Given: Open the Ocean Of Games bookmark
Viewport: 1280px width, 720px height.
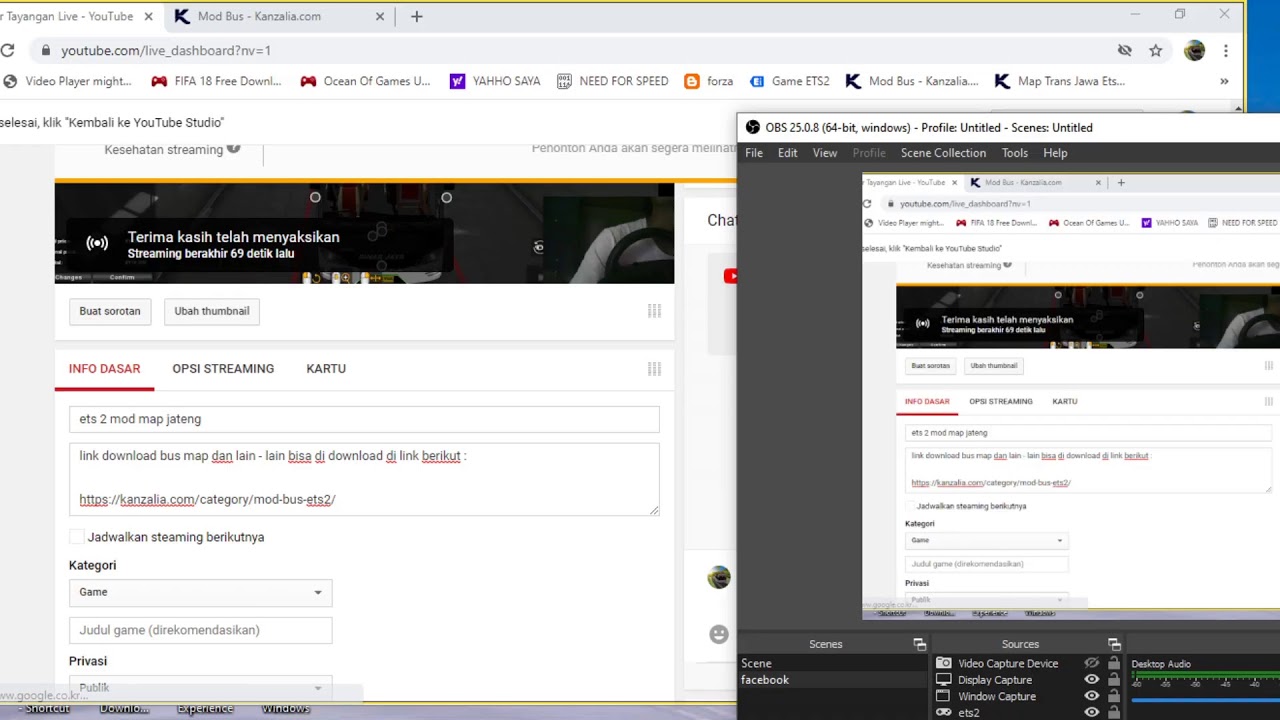Looking at the screenshot, I should click(365, 81).
